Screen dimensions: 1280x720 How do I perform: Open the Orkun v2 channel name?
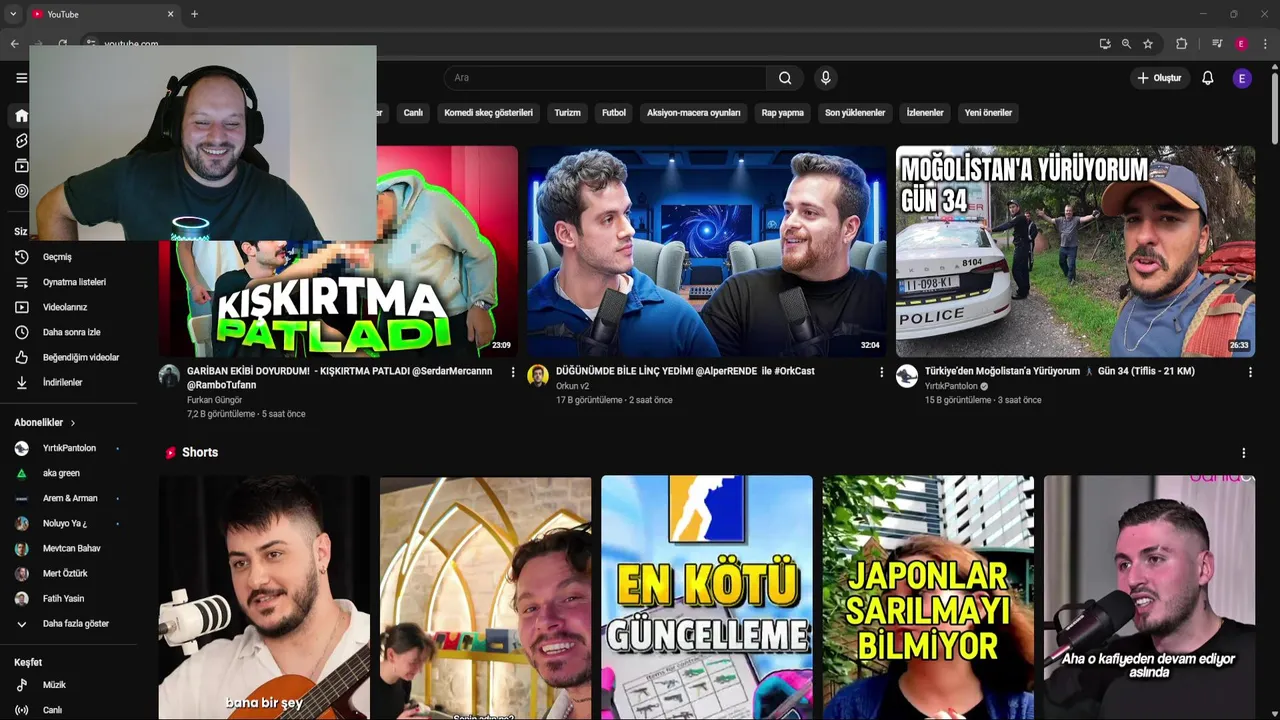(572, 386)
